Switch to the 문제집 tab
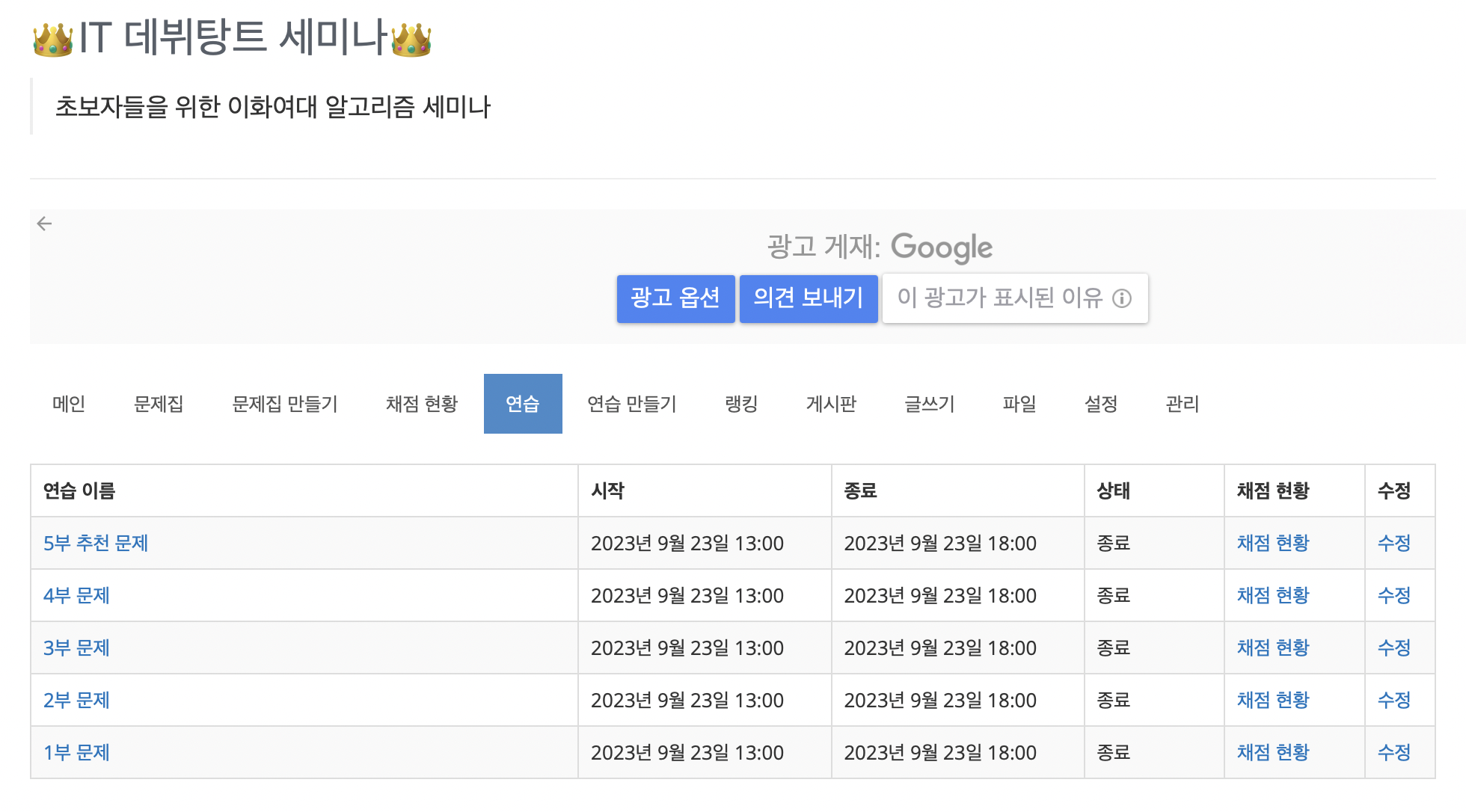The width and height of the screenshot is (1466, 812). (x=158, y=404)
